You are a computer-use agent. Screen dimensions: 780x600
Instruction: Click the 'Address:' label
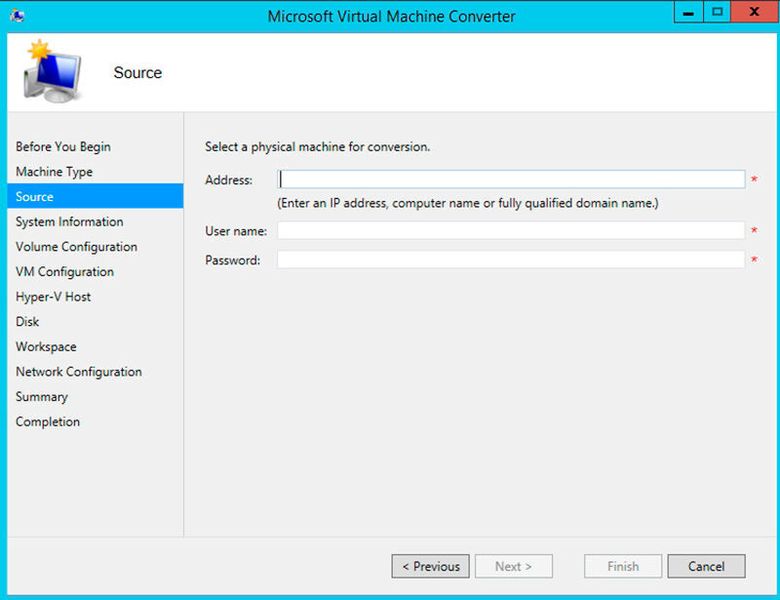229,180
